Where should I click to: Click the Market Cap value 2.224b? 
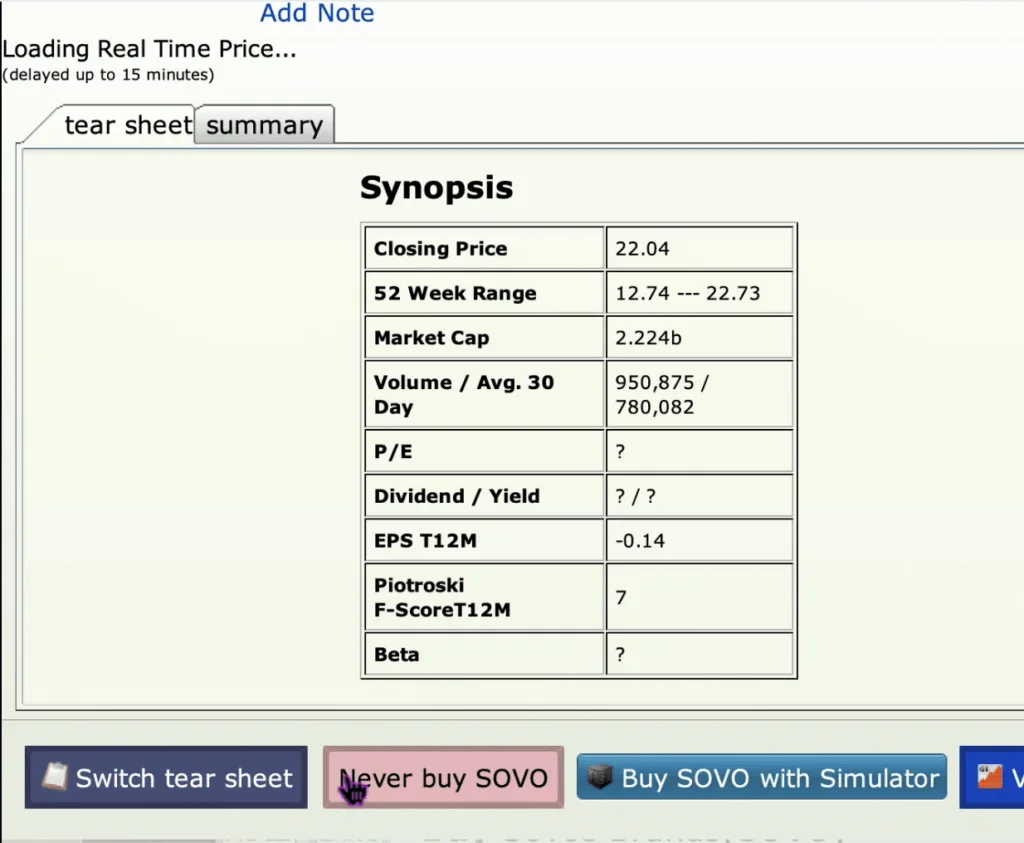(x=648, y=338)
